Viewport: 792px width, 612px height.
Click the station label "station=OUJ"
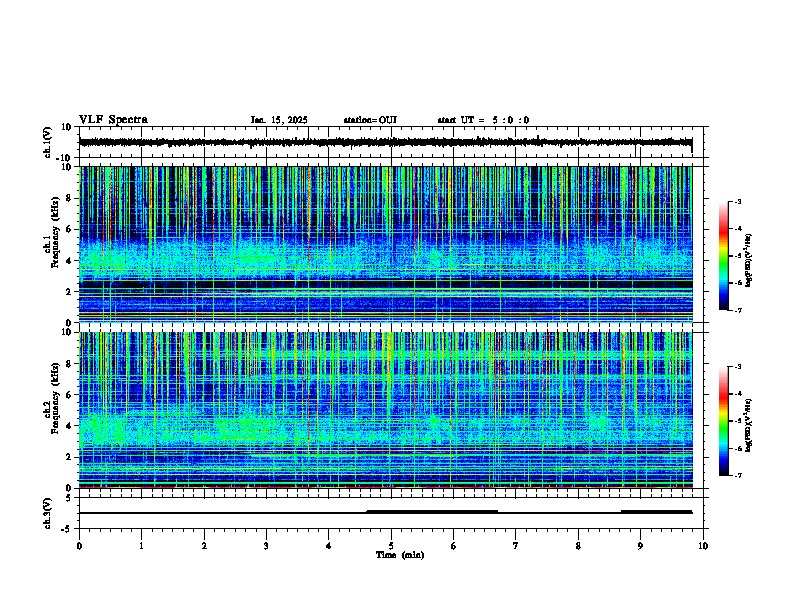[x=370, y=120]
